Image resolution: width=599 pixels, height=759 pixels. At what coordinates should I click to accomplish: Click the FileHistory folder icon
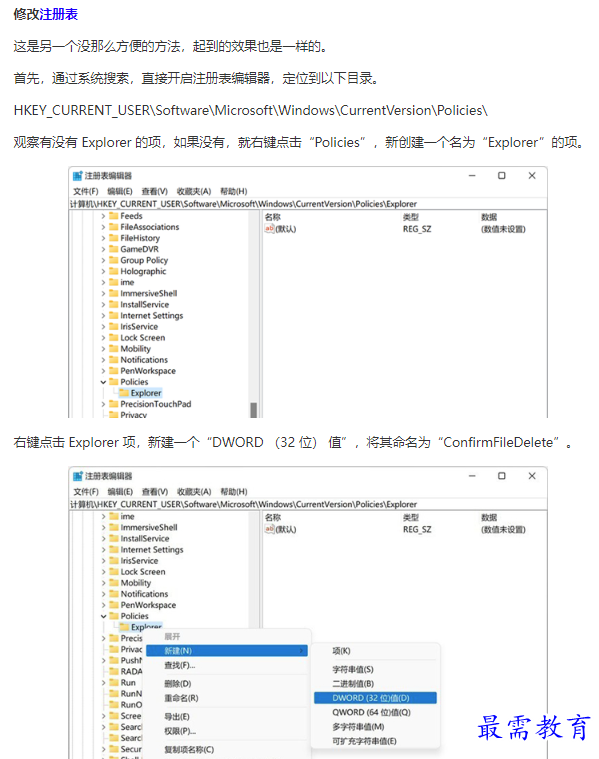(x=114, y=238)
